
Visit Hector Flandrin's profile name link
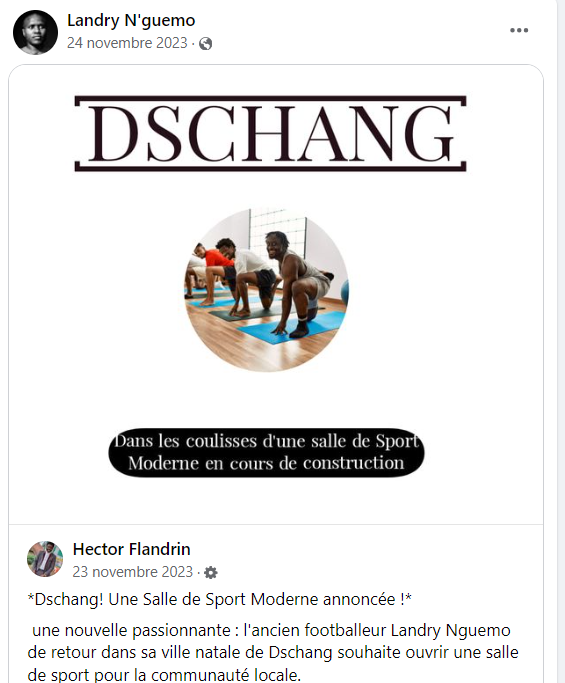[132, 549]
